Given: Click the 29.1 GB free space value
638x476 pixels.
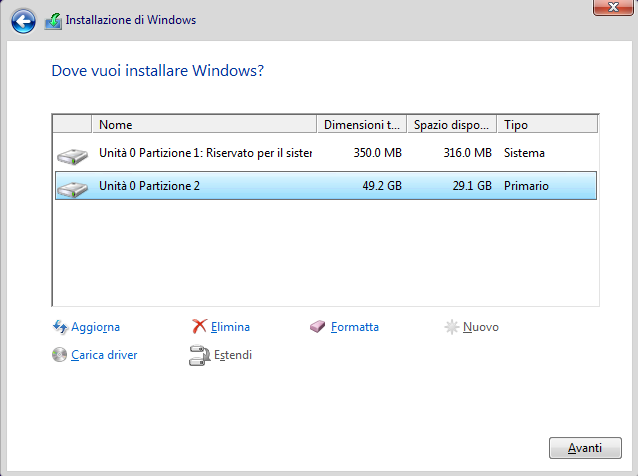Looking at the screenshot, I should tap(472, 186).
